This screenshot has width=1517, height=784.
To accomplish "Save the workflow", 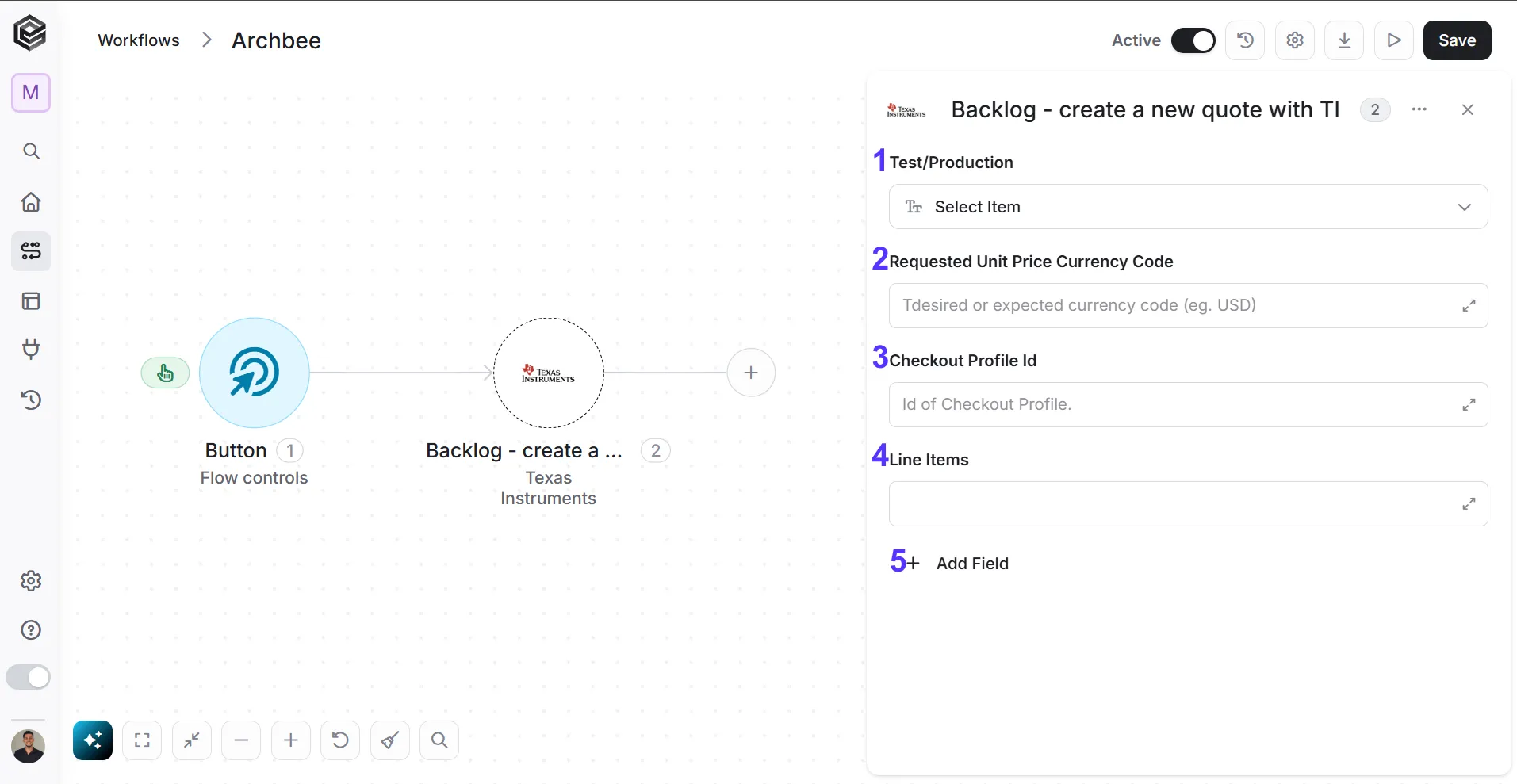I will (x=1458, y=40).
